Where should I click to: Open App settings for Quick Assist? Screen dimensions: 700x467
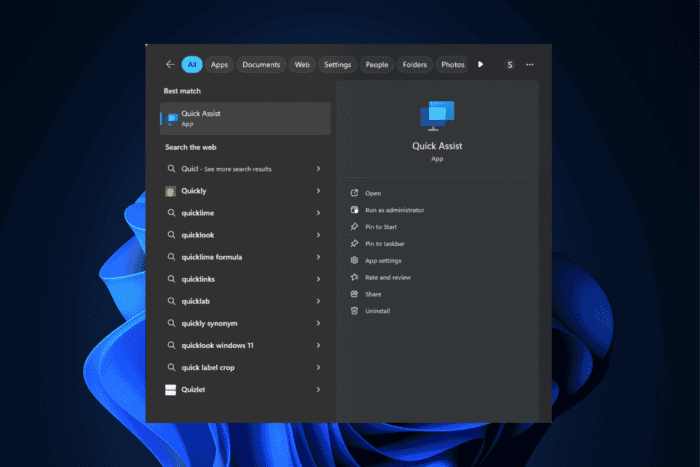click(383, 261)
